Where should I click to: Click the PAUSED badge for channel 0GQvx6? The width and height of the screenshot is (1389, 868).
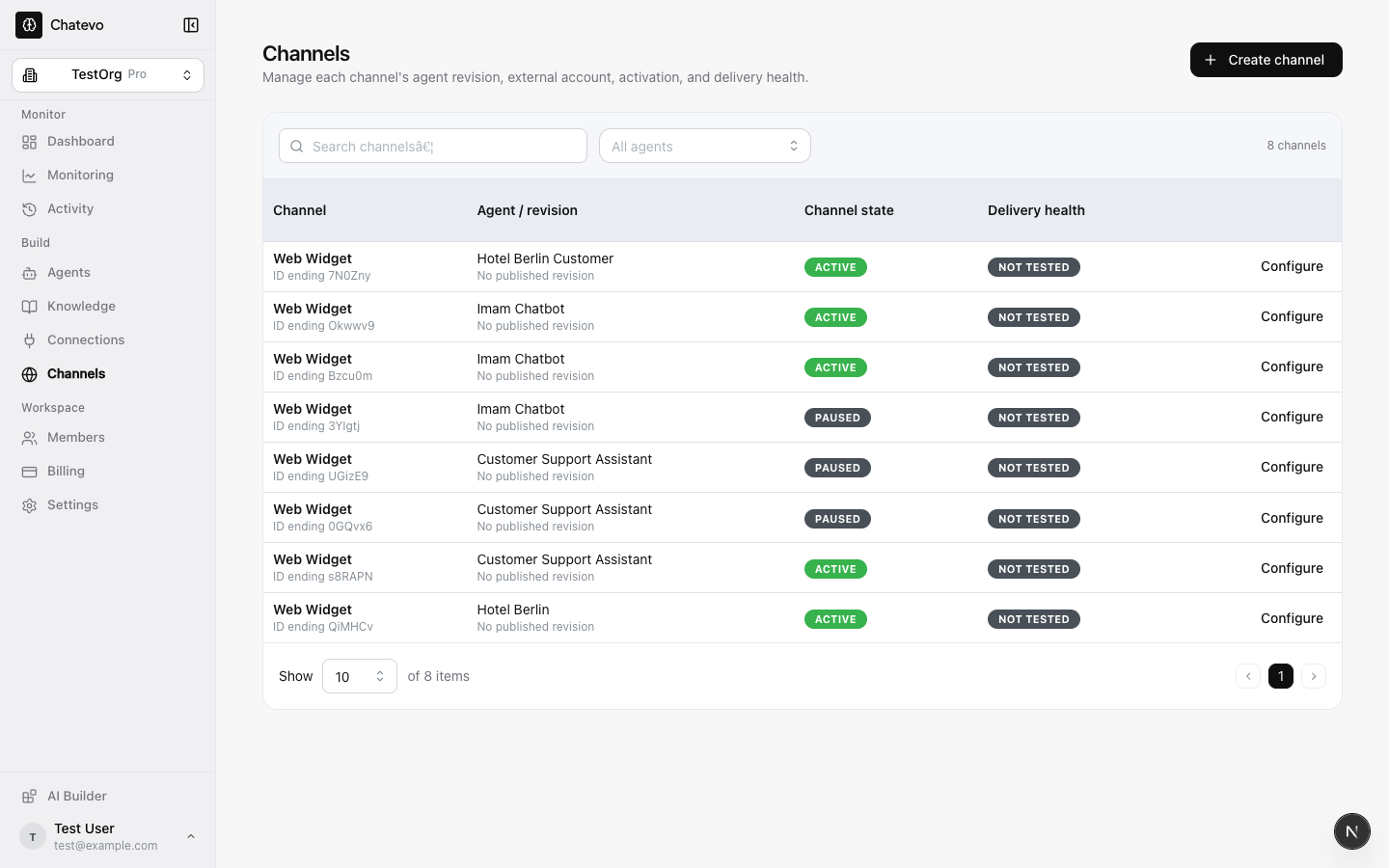[837, 519]
